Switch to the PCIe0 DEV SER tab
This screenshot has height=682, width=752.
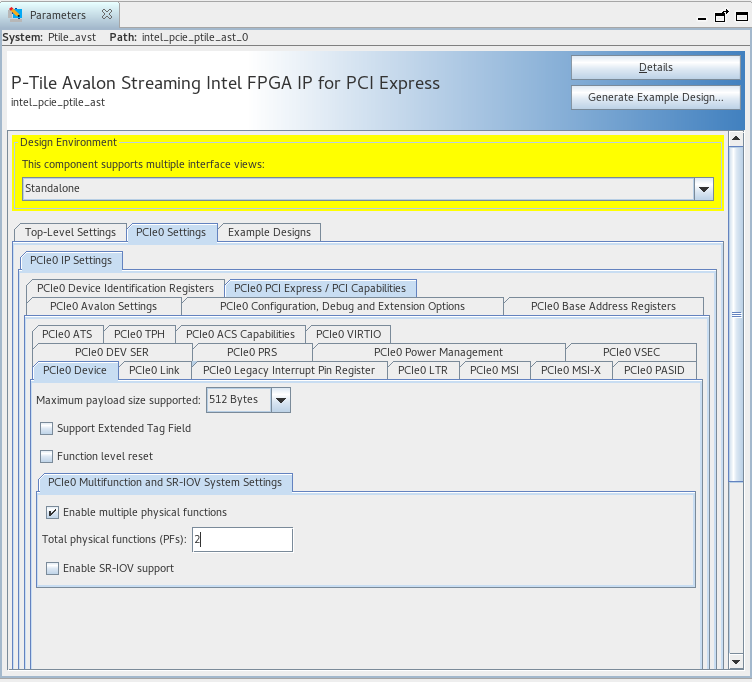point(112,353)
